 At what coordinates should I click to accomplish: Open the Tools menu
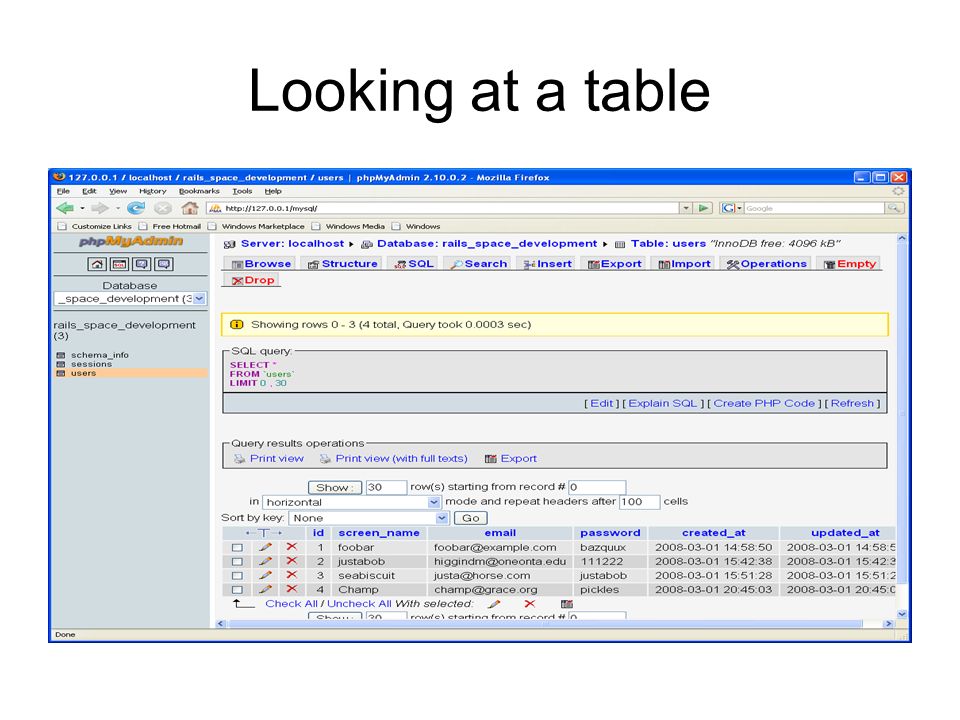click(x=242, y=191)
